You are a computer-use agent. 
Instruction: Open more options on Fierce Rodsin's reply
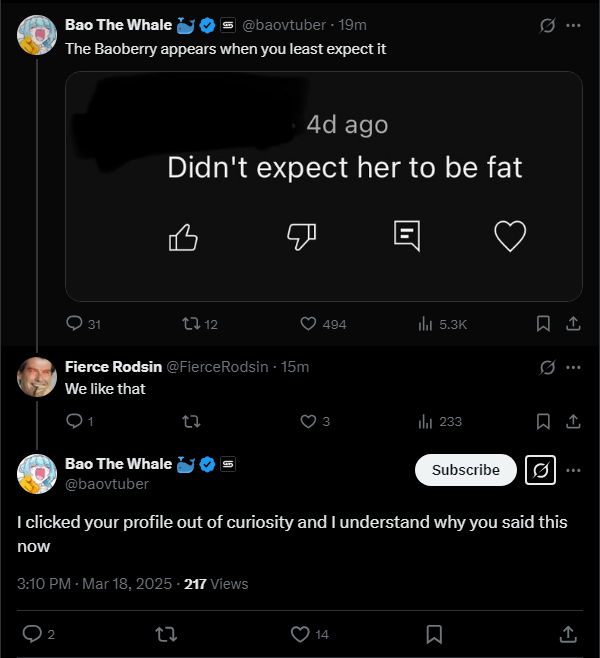[573, 367]
